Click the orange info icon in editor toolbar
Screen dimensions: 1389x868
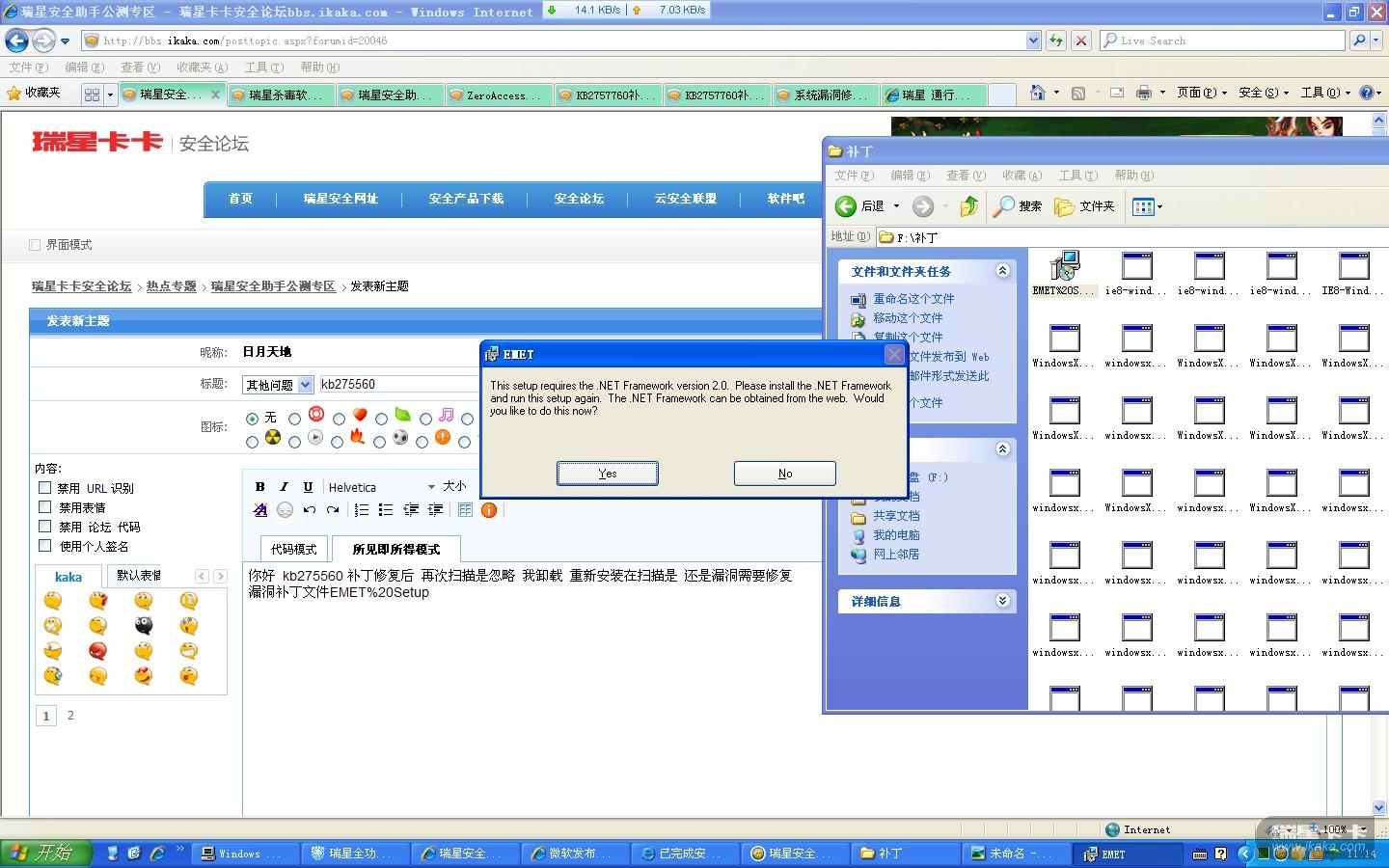(489, 510)
